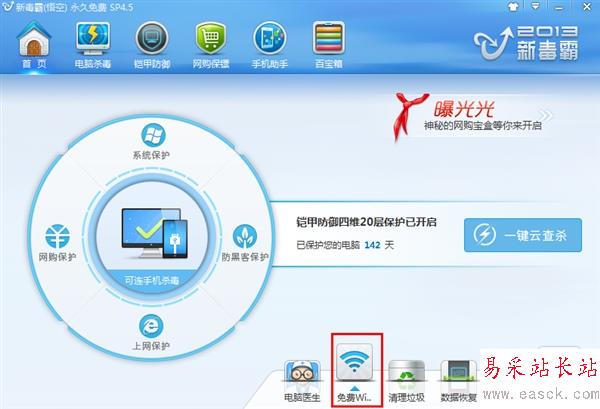
Task: Click the 网购保护 yuan icon
Action: click(57, 236)
